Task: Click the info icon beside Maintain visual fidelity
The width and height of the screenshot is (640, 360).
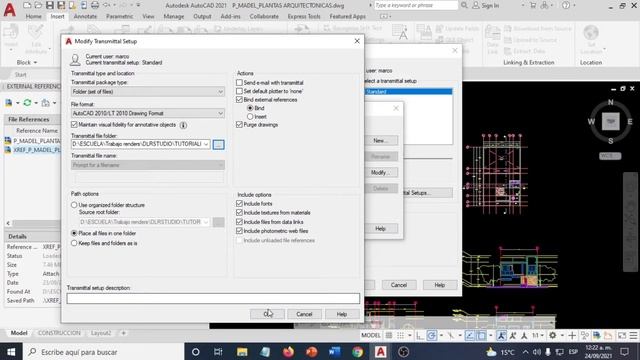Action: click(183, 125)
